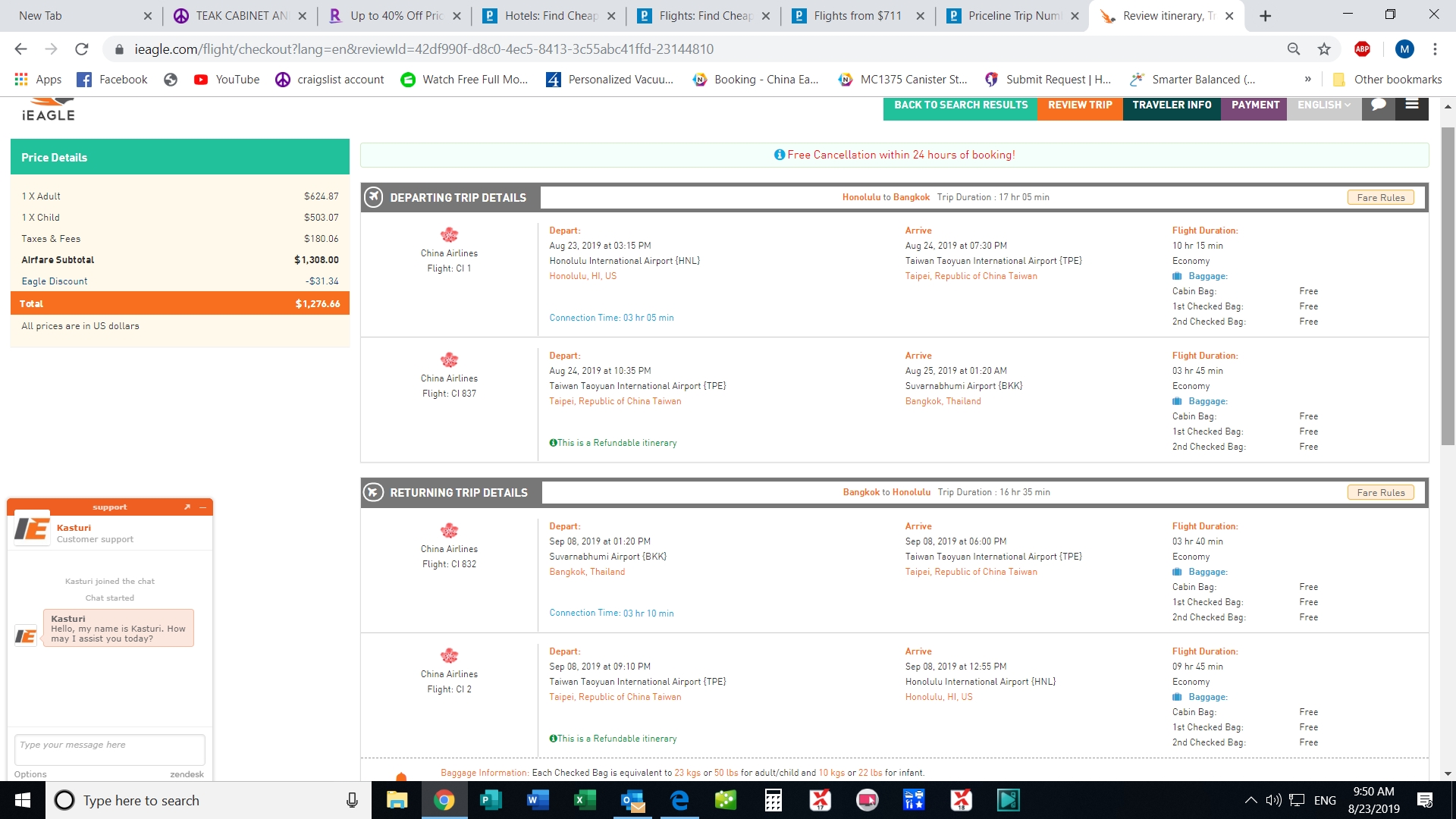Image resolution: width=1456 pixels, height=819 pixels.
Task: Click the returning trip airplane icon
Action: coord(373,492)
